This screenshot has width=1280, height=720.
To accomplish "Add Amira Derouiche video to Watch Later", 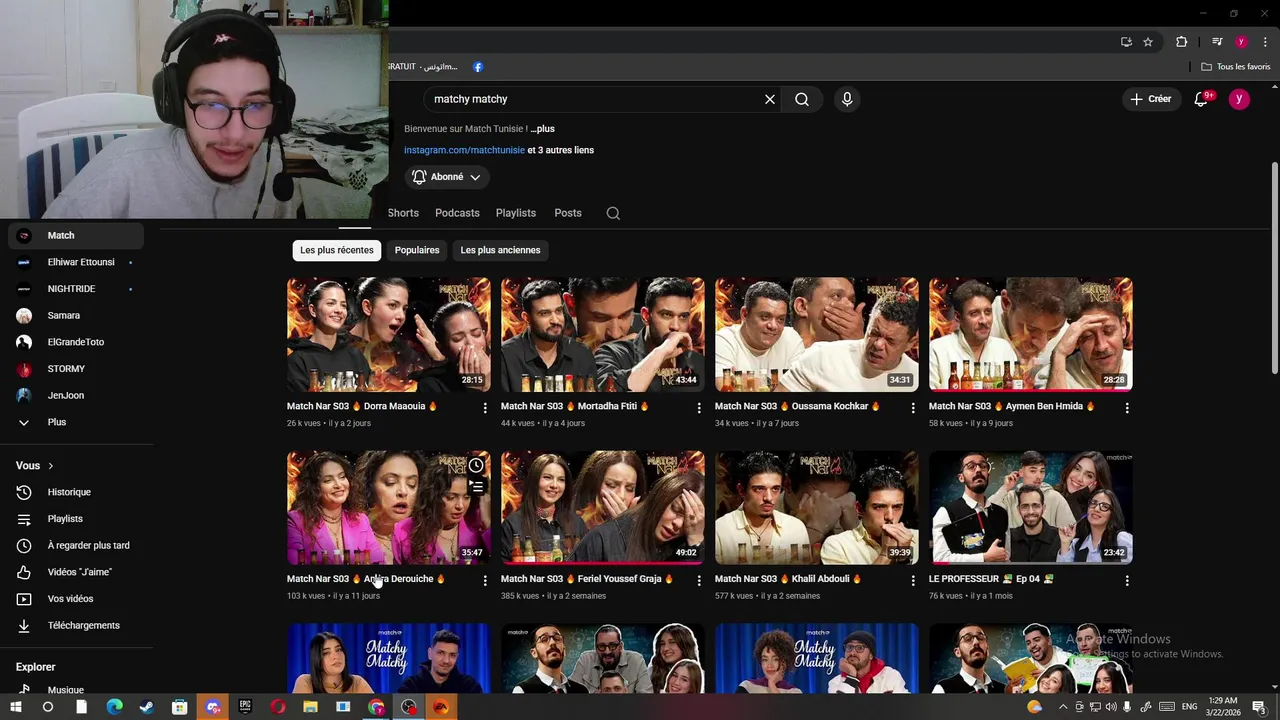I will pyautogui.click(x=476, y=466).
